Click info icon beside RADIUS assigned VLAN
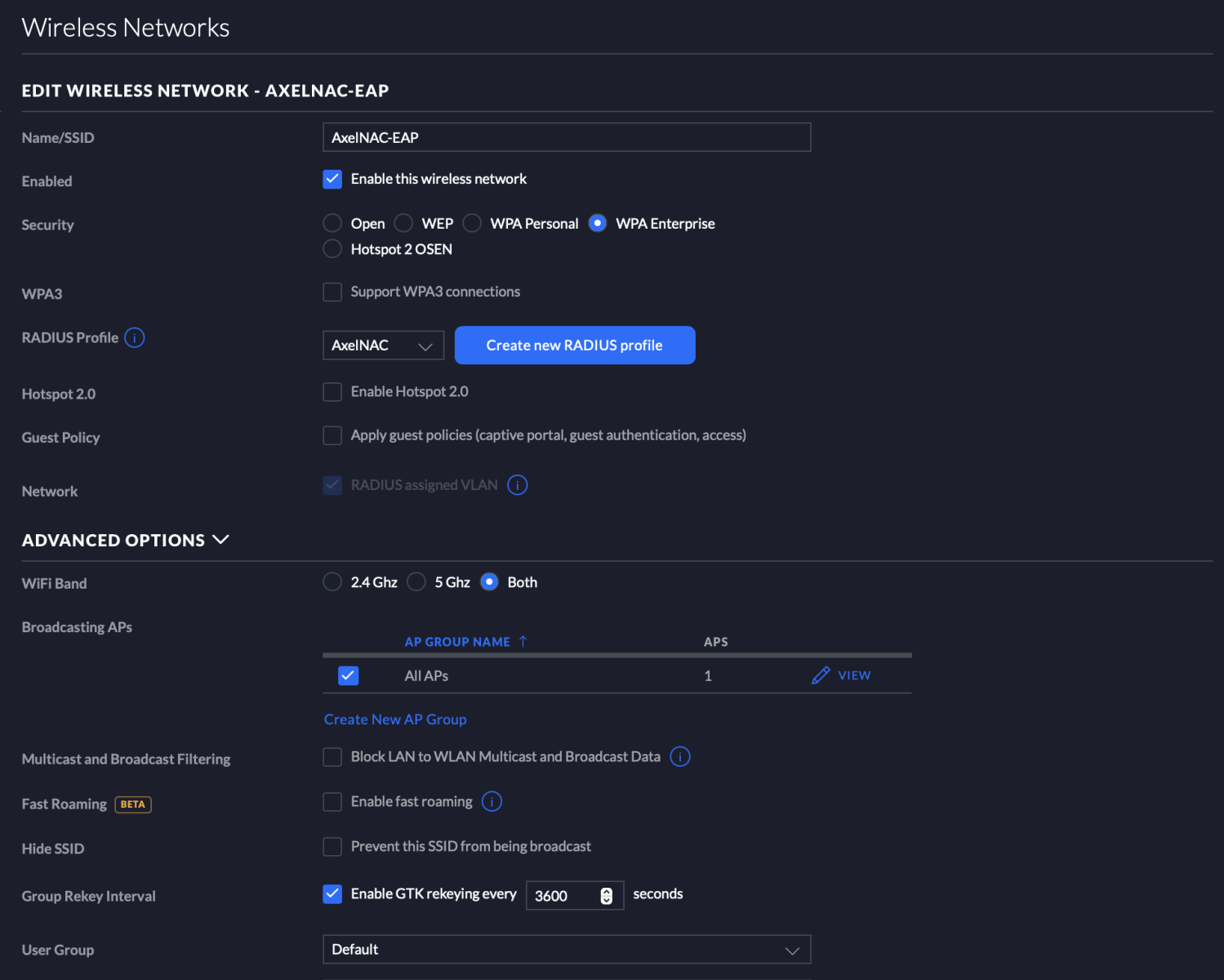1224x980 pixels. [x=517, y=485]
